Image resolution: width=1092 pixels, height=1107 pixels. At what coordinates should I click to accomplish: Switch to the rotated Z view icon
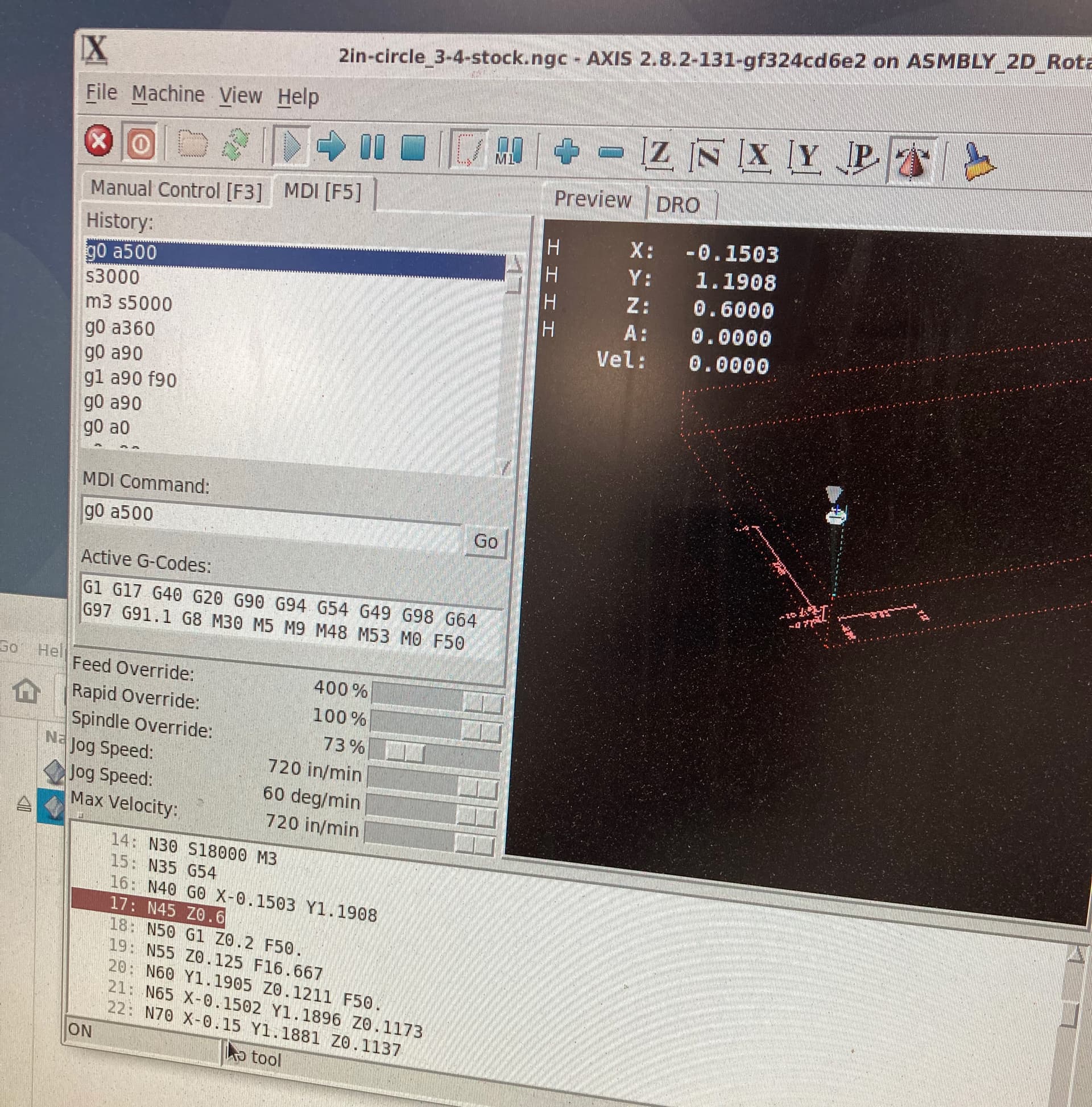[708, 155]
